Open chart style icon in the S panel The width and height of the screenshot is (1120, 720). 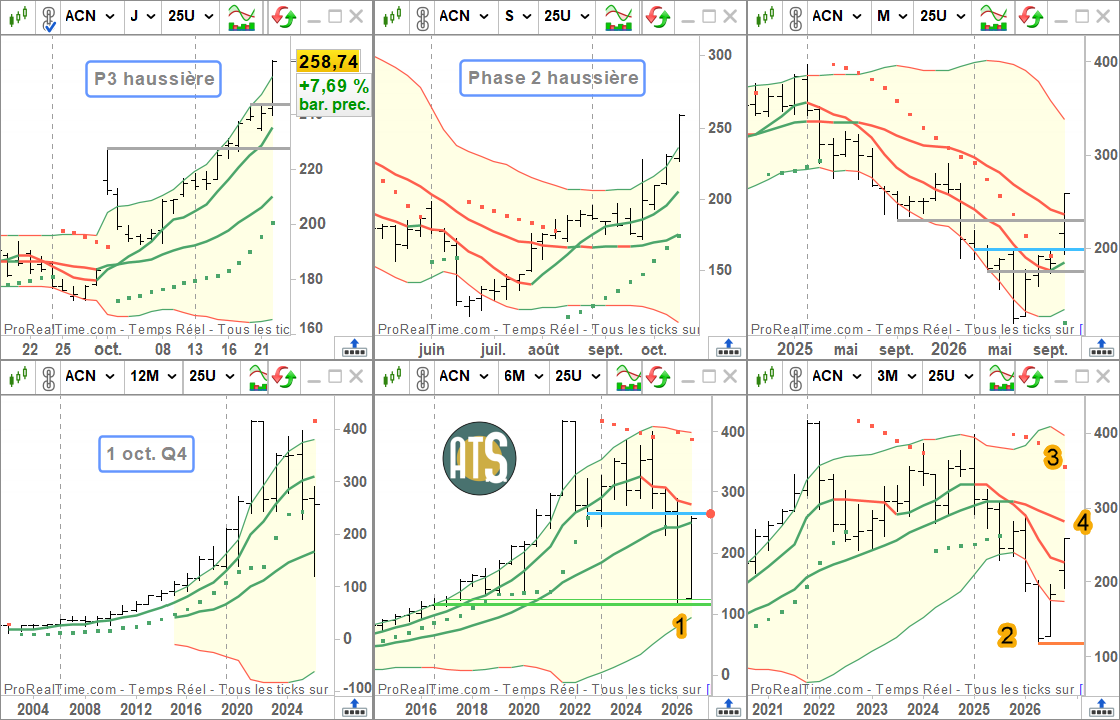(x=393, y=16)
